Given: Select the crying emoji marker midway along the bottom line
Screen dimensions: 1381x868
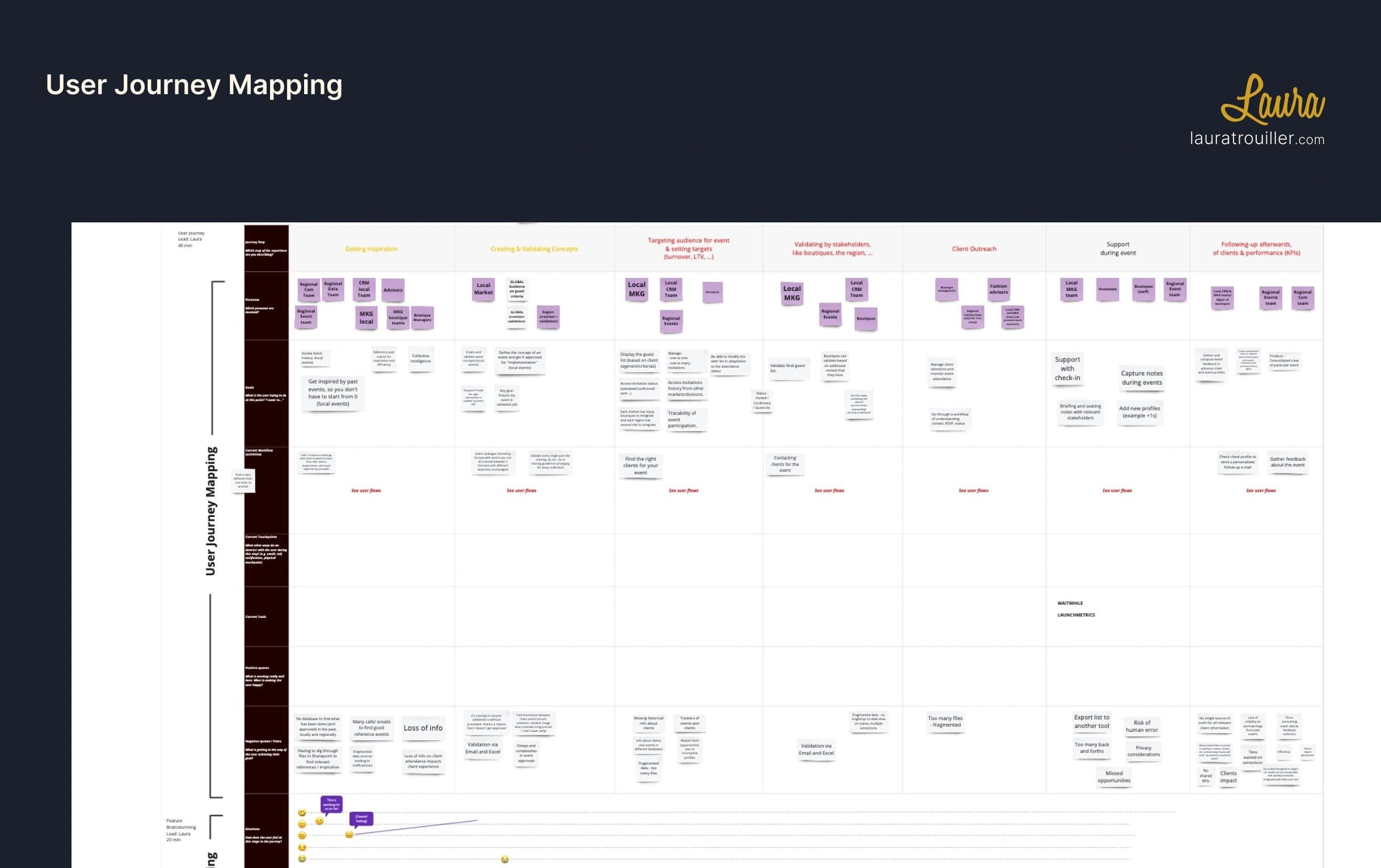Looking at the screenshot, I should pos(505,859).
